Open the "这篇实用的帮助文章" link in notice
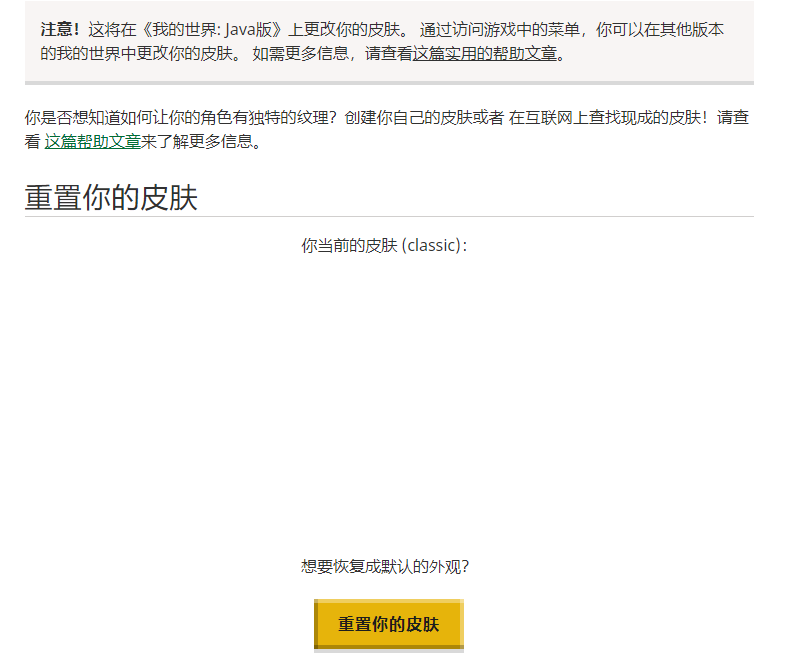791x672 pixels. point(485,54)
